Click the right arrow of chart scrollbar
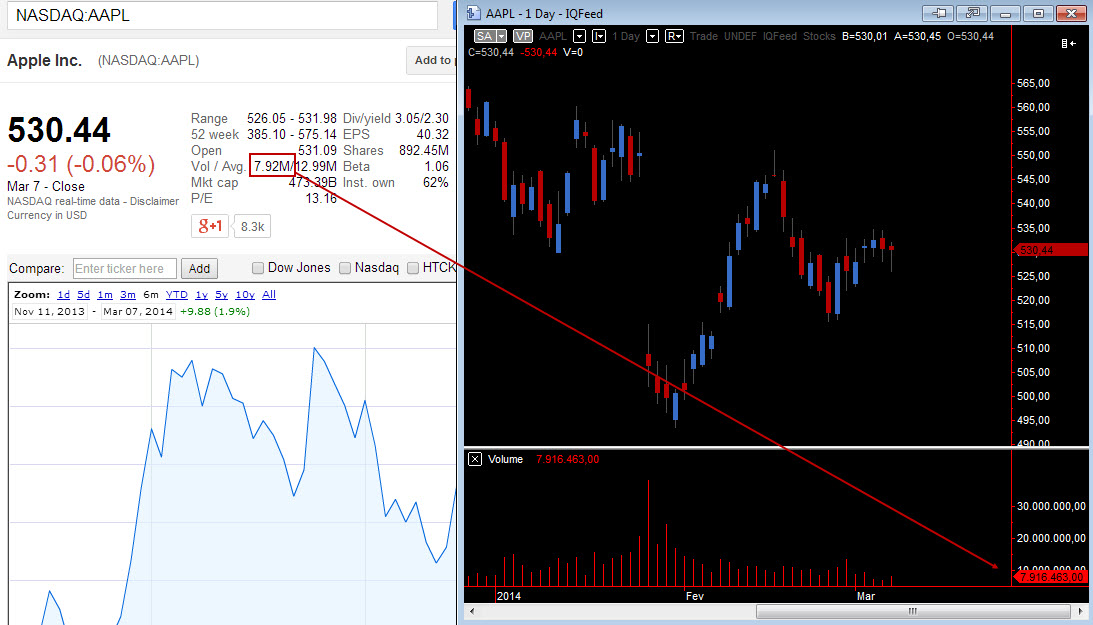The height and width of the screenshot is (625, 1093). [1080, 611]
